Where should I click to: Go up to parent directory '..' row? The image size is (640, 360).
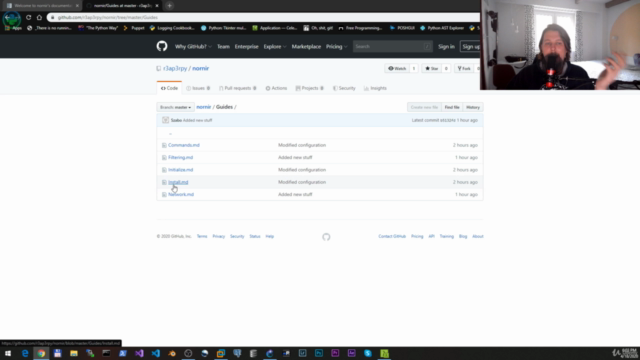pyautogui.click(x=320, y=133)
